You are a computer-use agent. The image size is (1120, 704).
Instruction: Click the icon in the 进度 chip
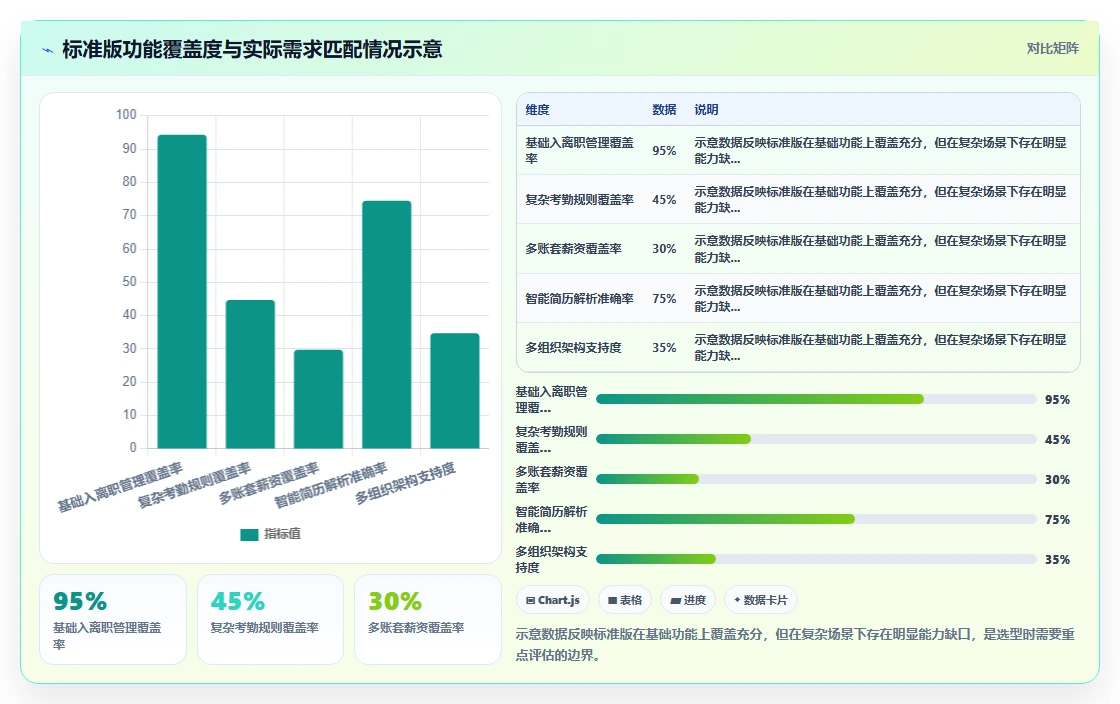coord(675,601)
